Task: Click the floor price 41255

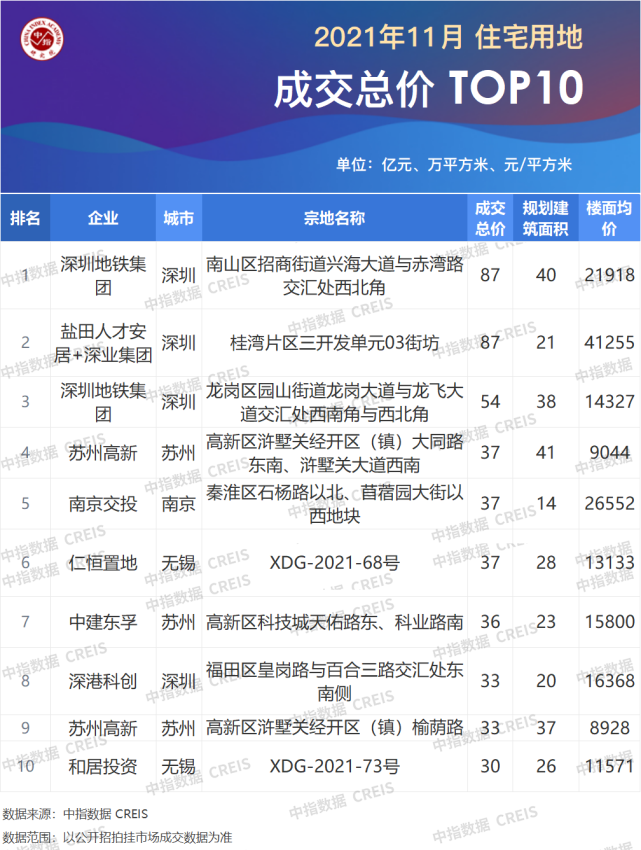Action: [609, 343]
